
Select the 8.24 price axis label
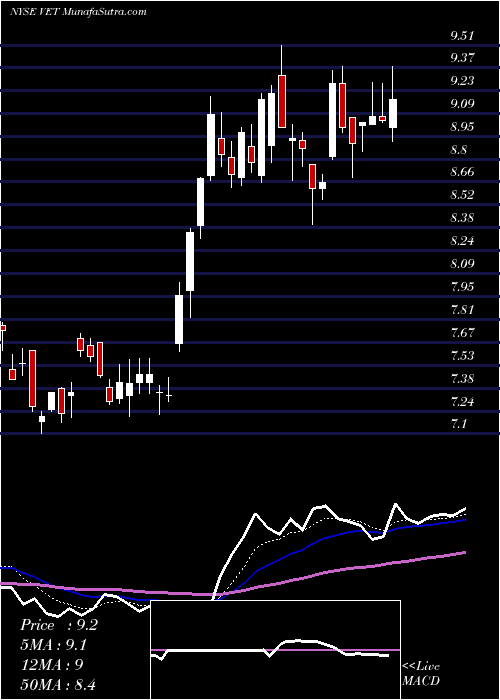click(x=462, y=241)
